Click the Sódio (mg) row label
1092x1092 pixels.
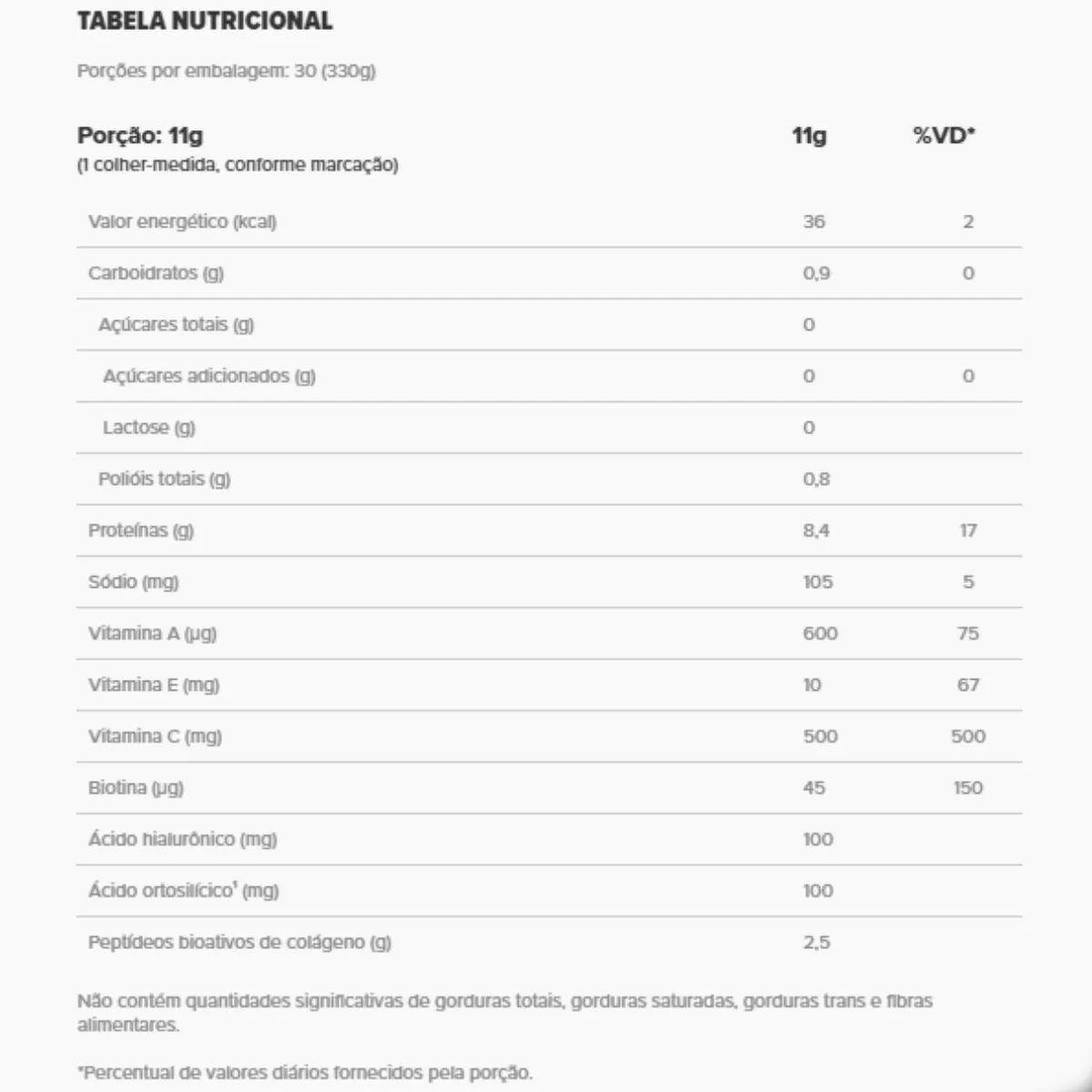[x=133, y=581]
